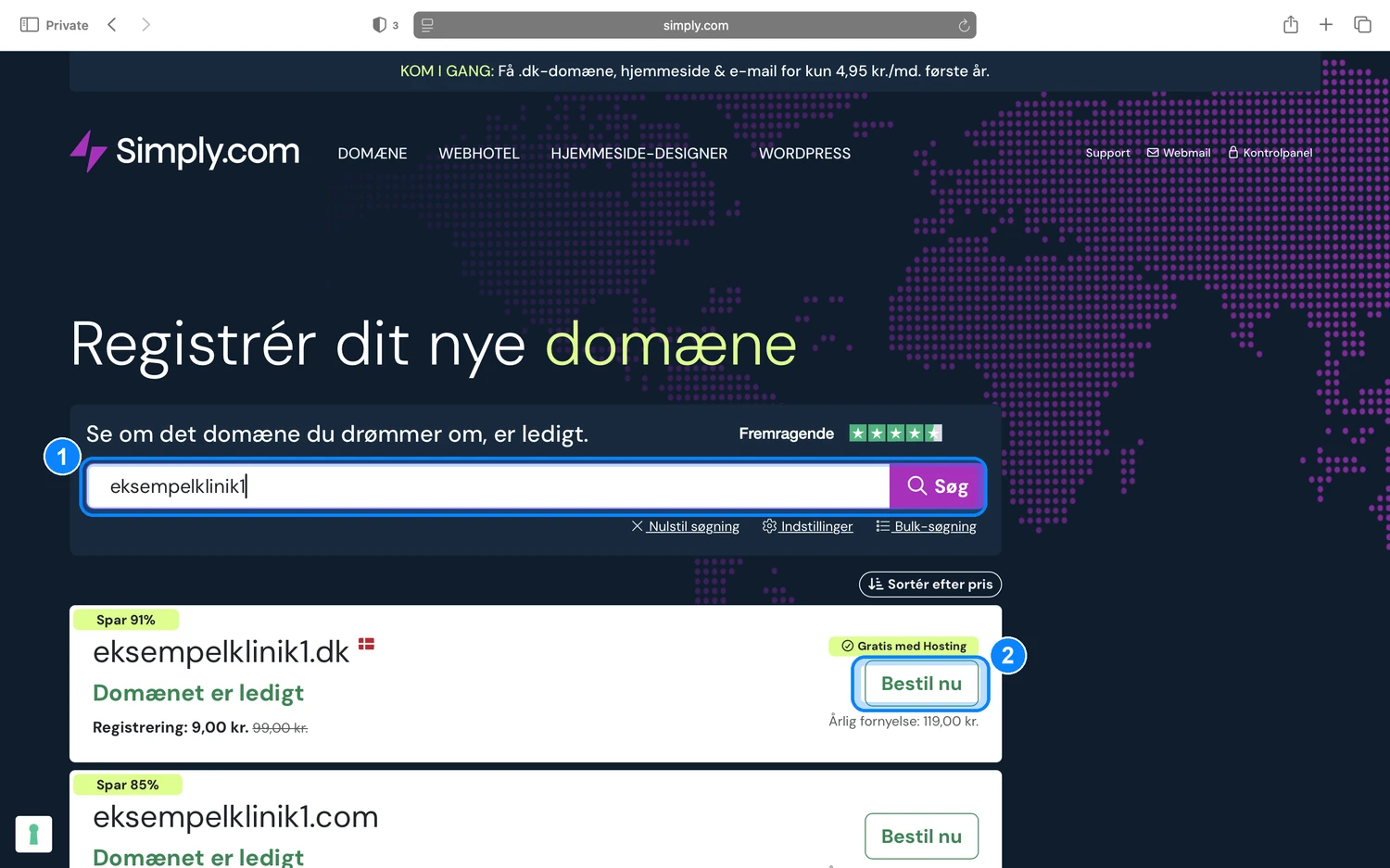Reload the simply.com page
The width and height of the screenshot is (1390, 868).
pos(964,25)
